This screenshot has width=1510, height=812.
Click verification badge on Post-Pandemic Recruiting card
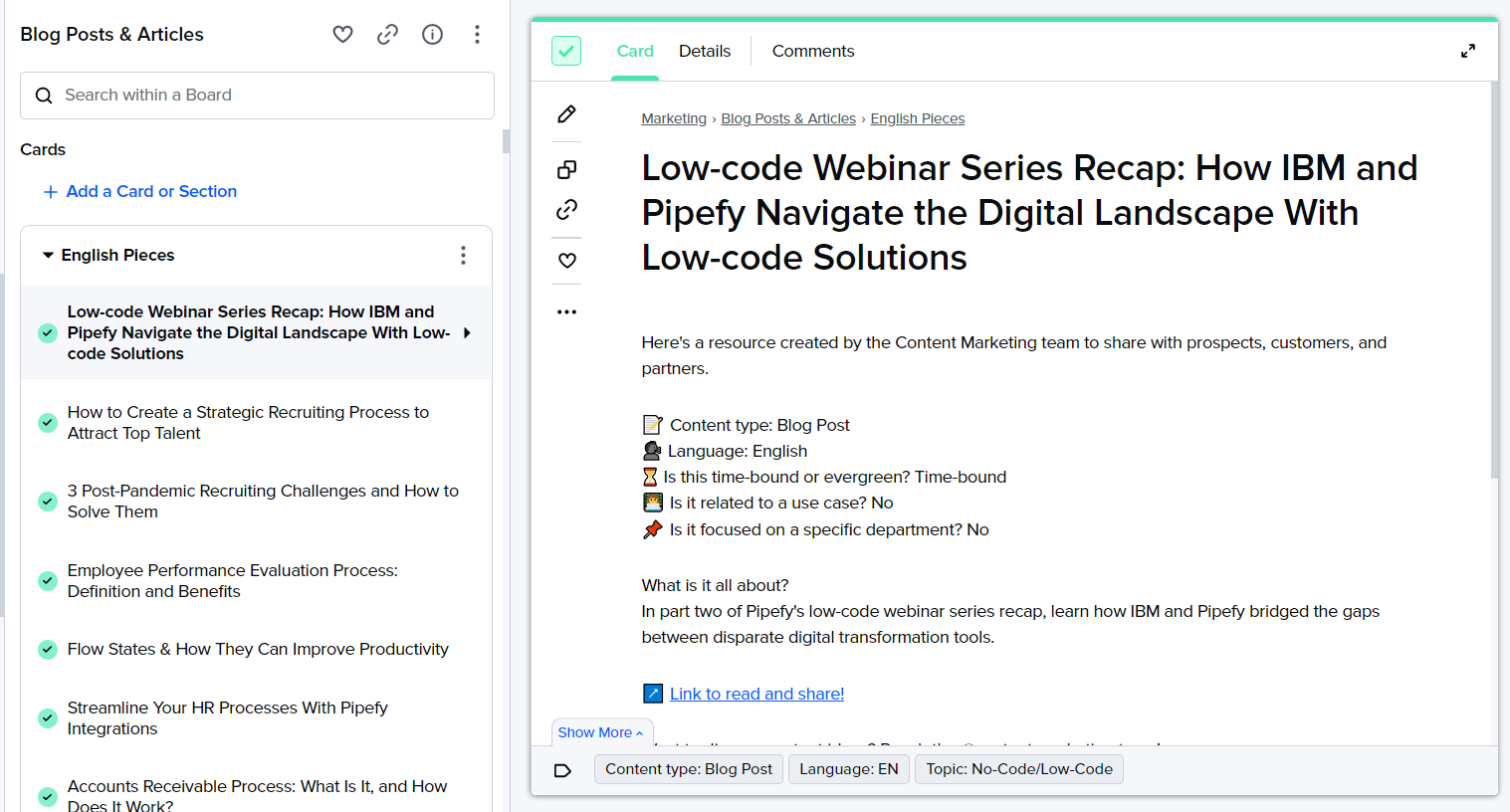(x=48, y=502)
